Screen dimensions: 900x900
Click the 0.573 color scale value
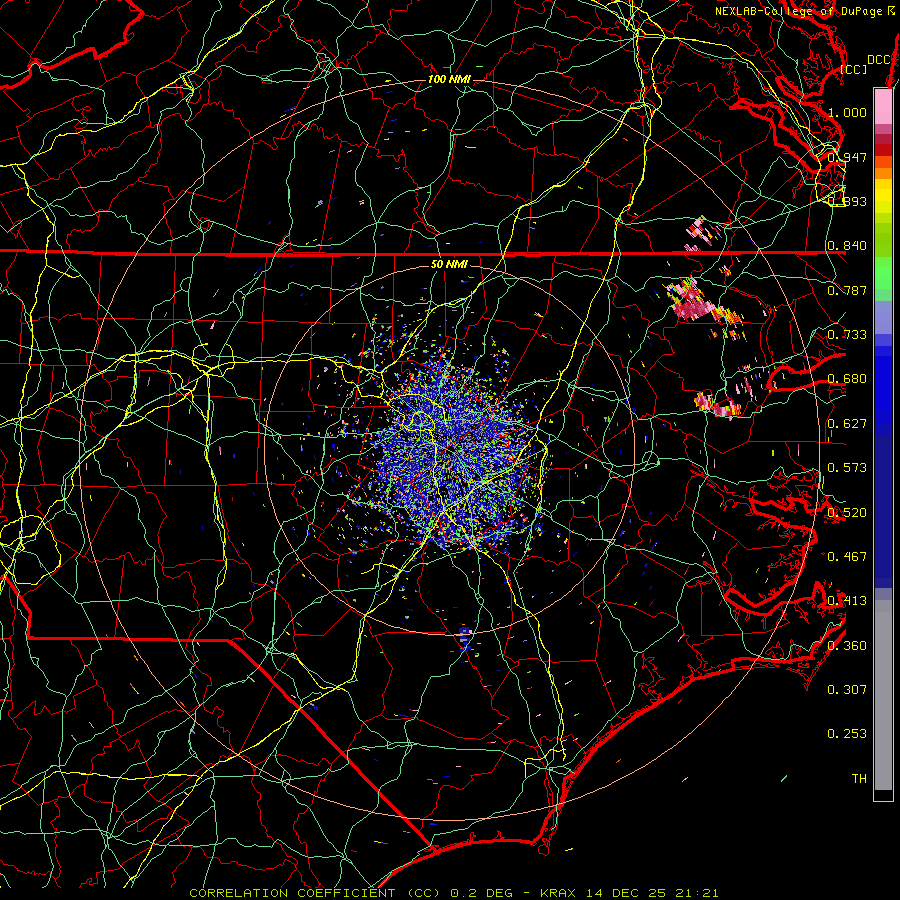pyautogui.click(x=847, y=468)
